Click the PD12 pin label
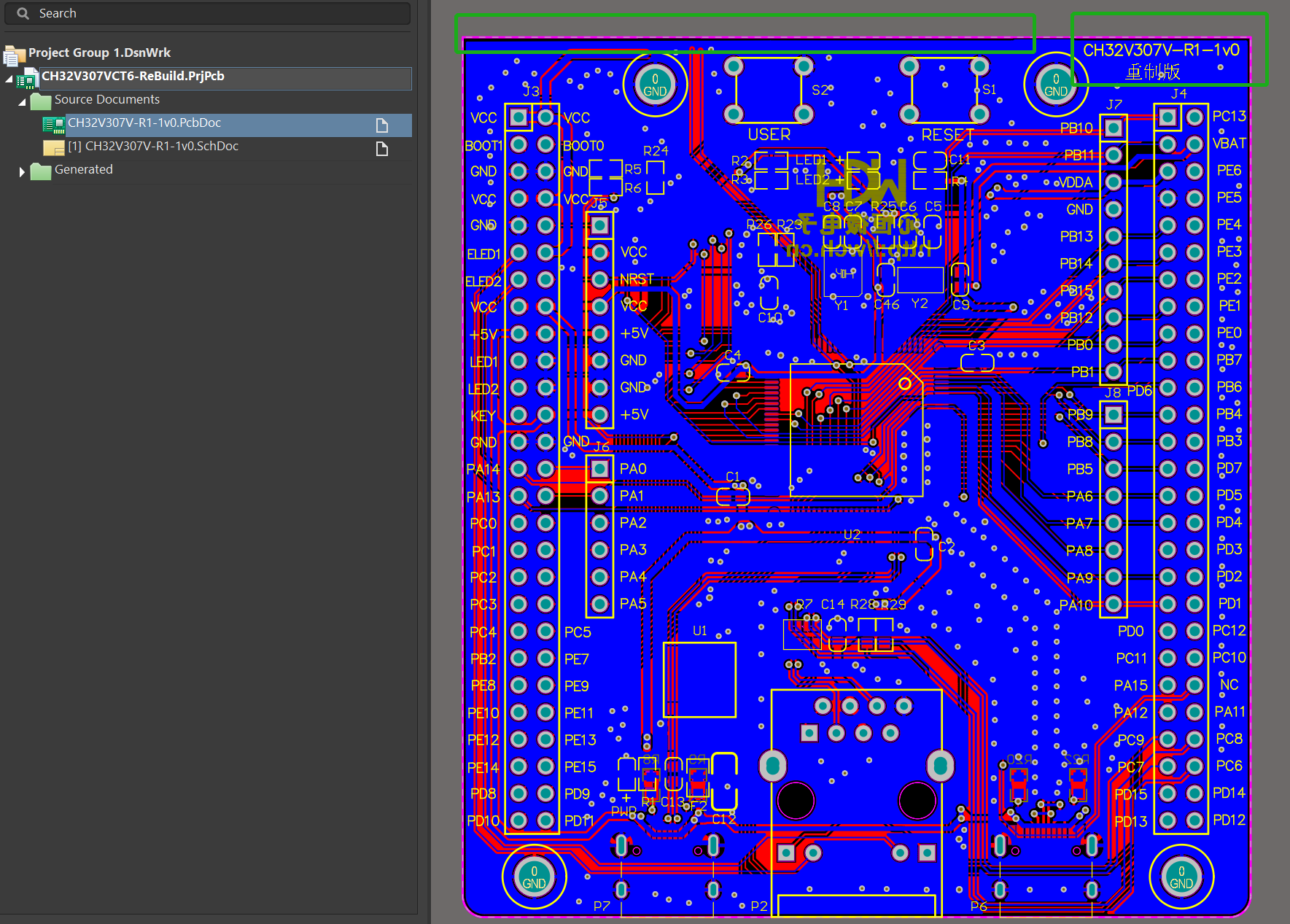Viewport: 1290px width, 924px height. click(1229, 820)
